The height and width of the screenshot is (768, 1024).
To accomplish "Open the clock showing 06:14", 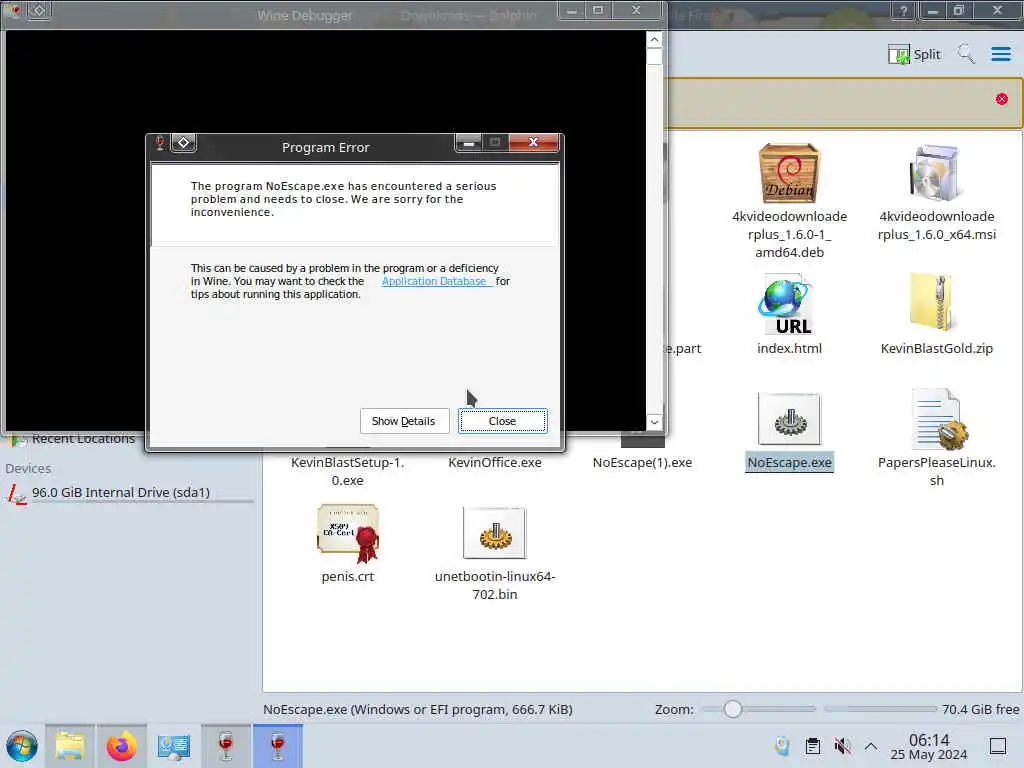I will pos(929,746).
